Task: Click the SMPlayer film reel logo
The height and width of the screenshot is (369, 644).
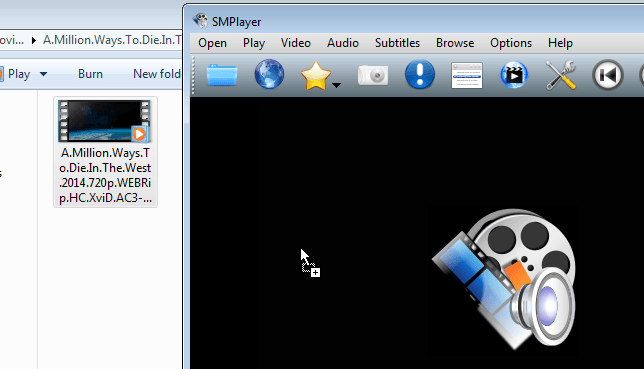Action: pos(504,279)
